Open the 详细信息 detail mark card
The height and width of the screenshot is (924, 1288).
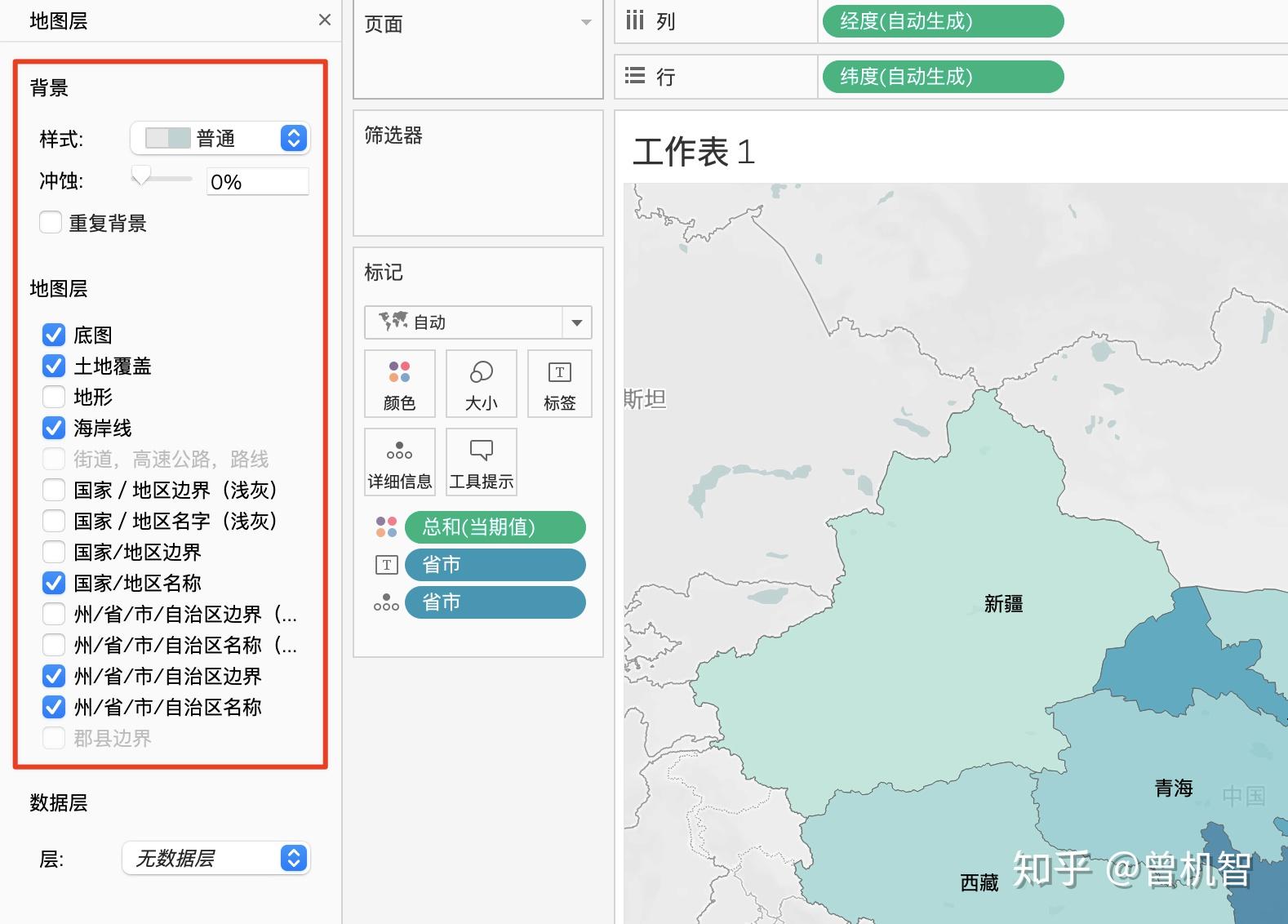(400, 462)
